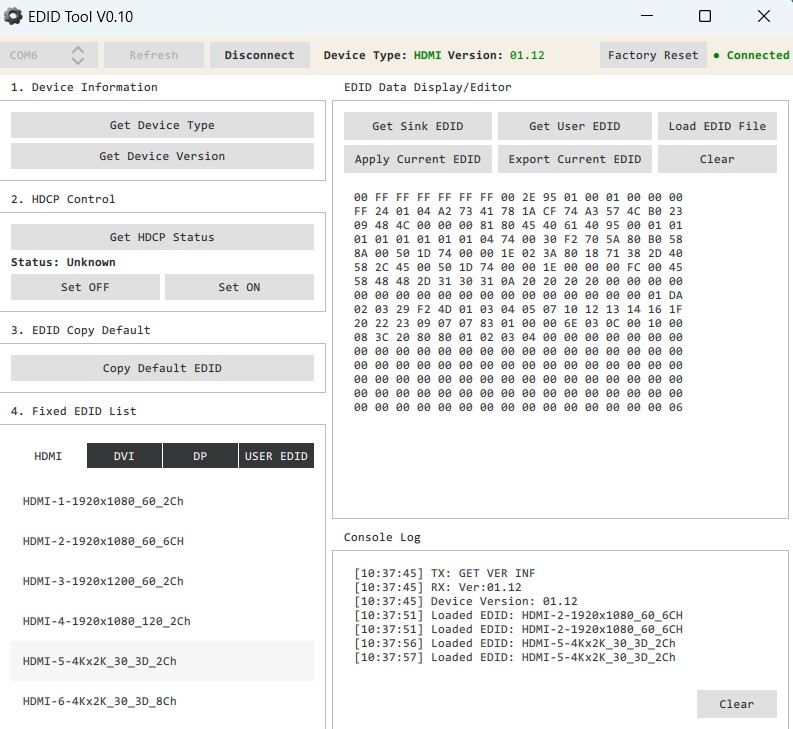Viewport: 793px width, 729px height.
Task: Click Get Sink EDID
Action: click(x=418, y=126)
